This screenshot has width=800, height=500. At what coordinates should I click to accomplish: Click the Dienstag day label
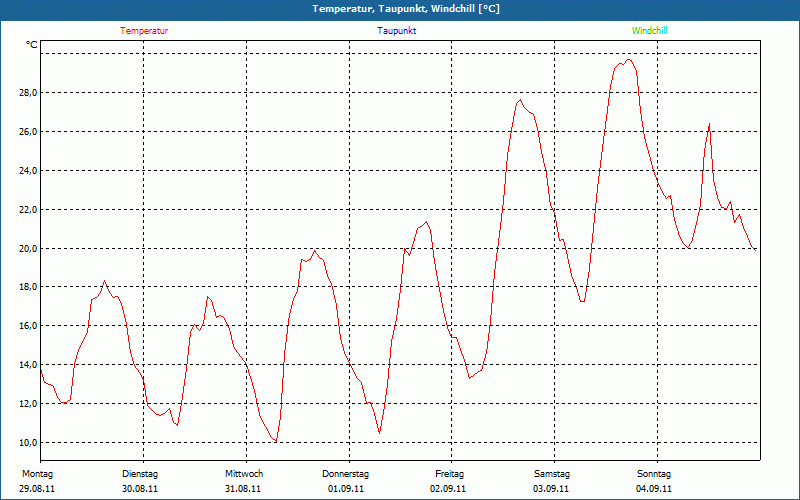[x=140, y=474]
